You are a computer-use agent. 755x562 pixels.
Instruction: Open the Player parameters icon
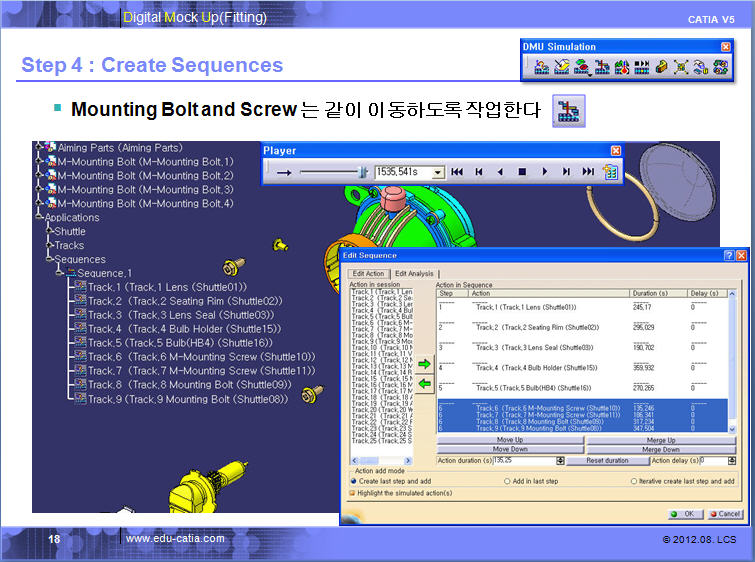click(x=610, y=172)
